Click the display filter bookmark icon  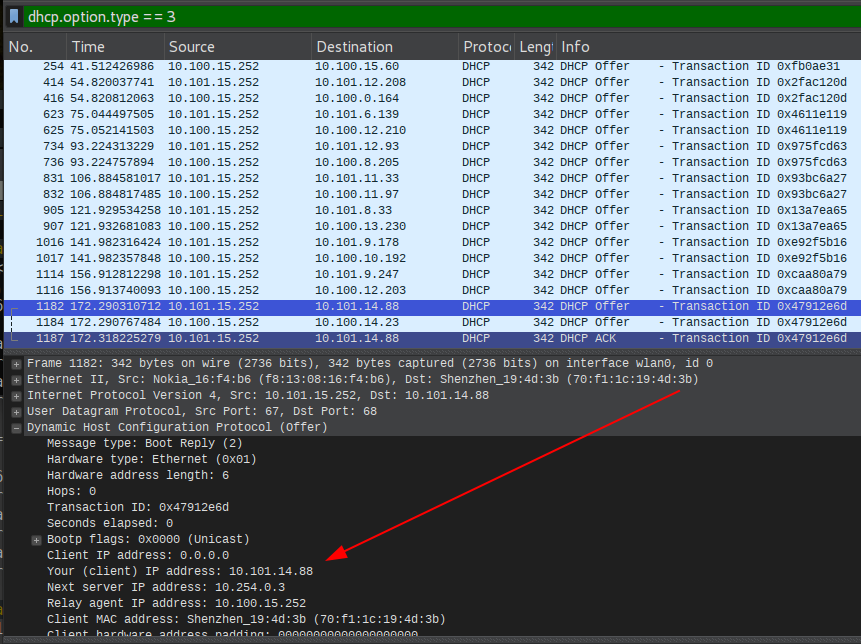[14, 16]
